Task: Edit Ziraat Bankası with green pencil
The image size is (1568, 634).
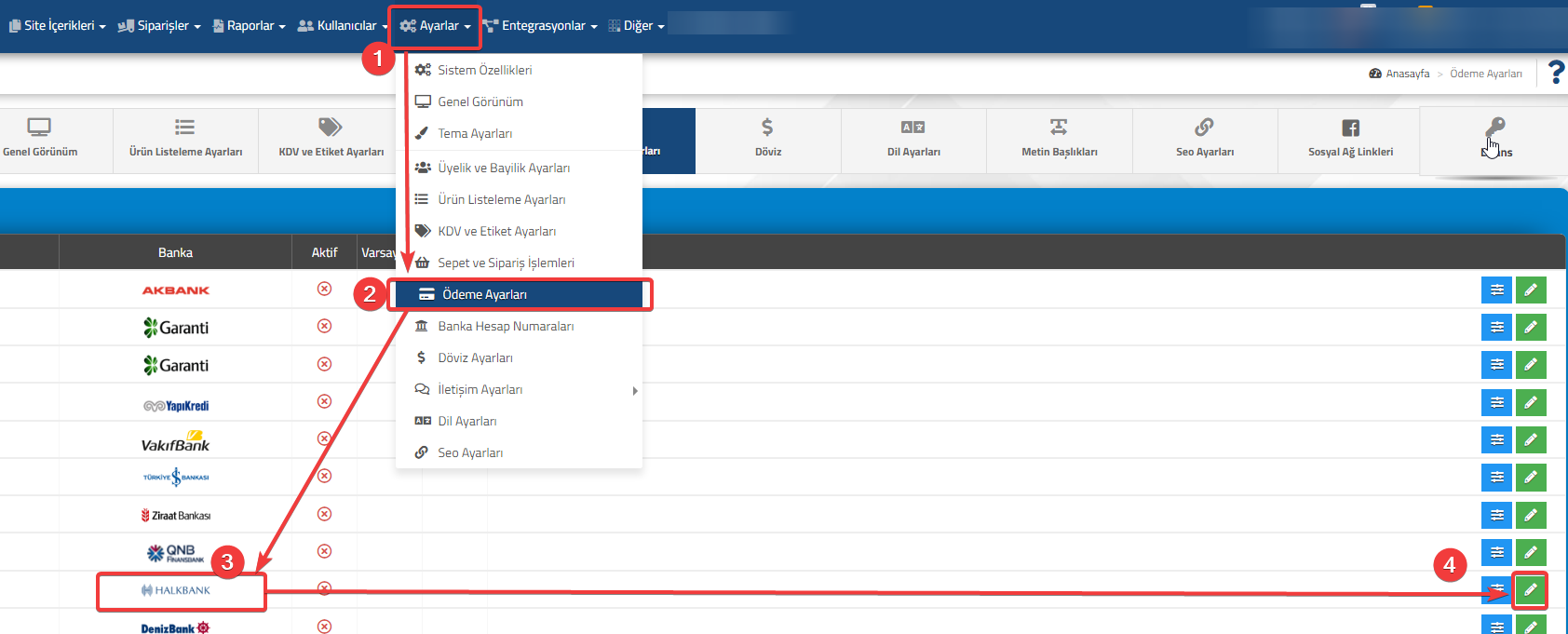Action: click(1531, 515)
